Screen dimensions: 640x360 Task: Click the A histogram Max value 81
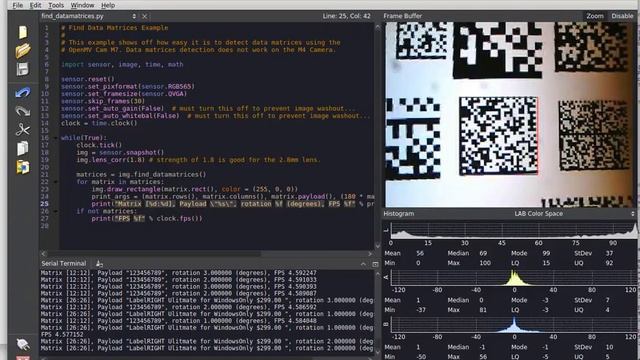pyautogui.click(x=483, y=310)
